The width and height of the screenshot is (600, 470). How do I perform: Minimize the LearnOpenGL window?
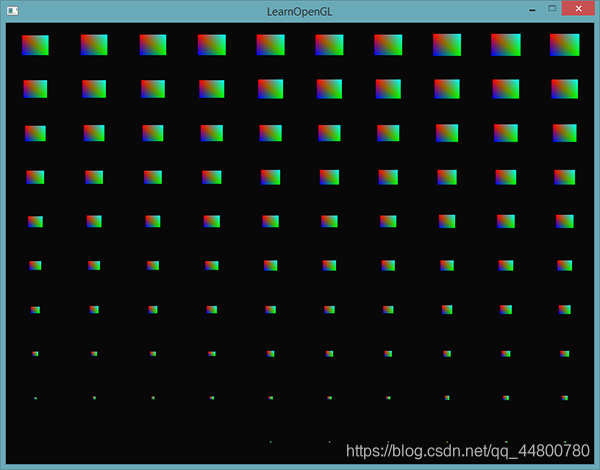pos(532,9)
